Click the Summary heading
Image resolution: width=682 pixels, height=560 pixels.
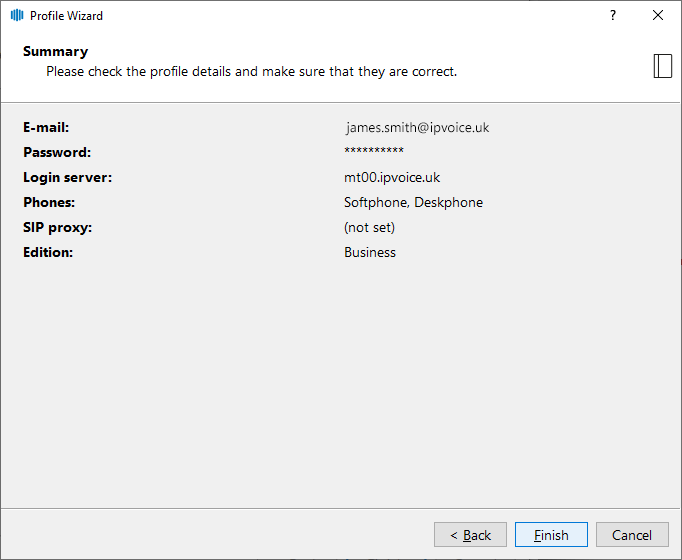click(55, 51)
